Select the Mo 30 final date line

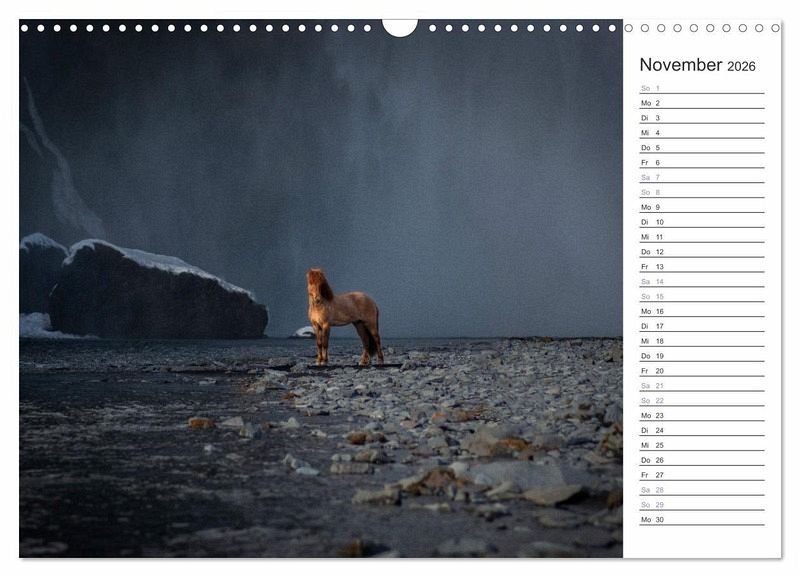[701, 520]
